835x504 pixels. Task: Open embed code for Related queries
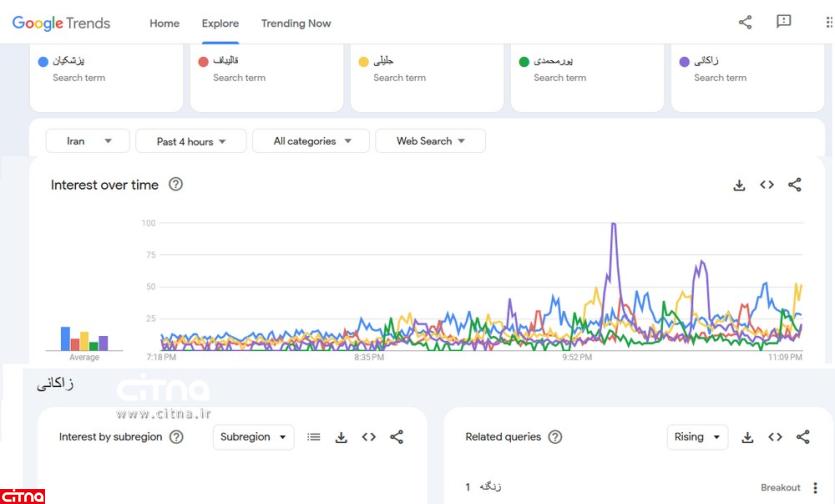point(775,437)
